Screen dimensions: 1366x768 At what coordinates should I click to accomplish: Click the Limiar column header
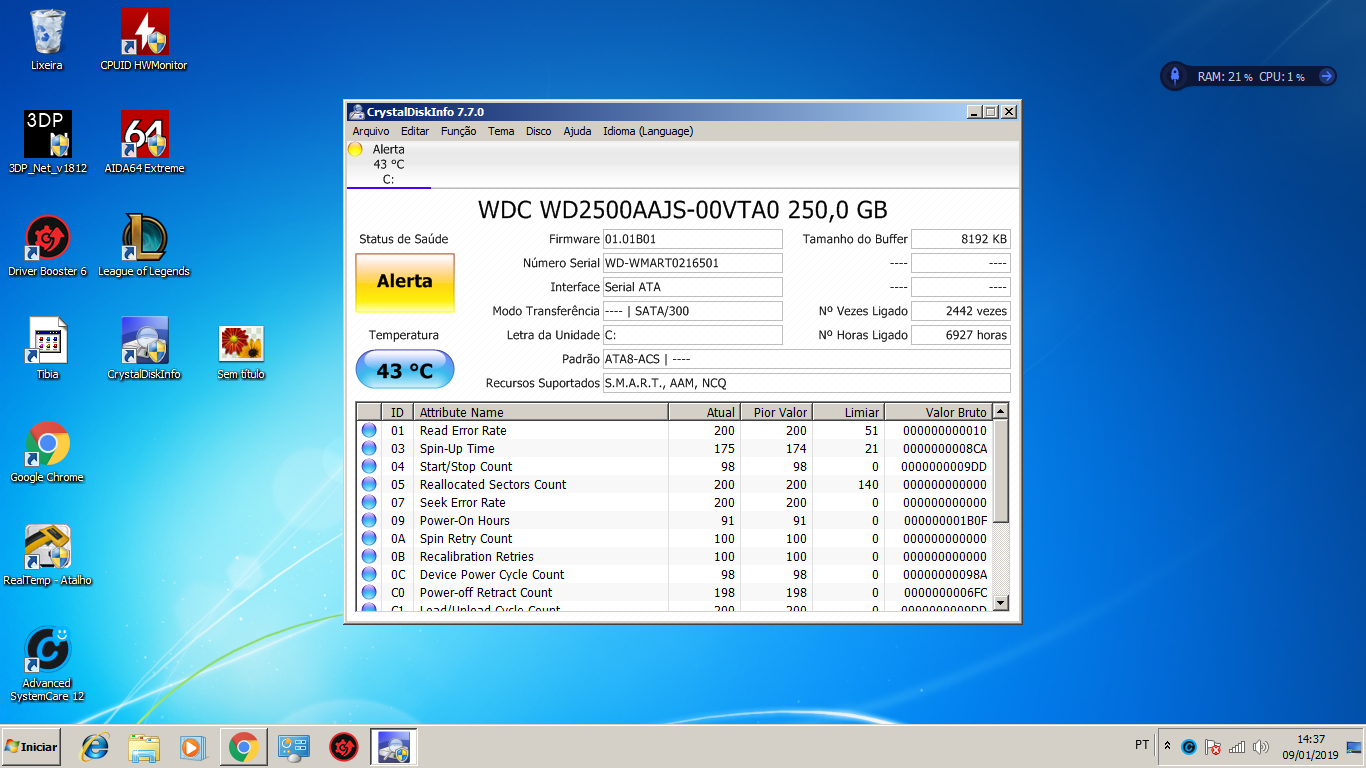point(847,412)
